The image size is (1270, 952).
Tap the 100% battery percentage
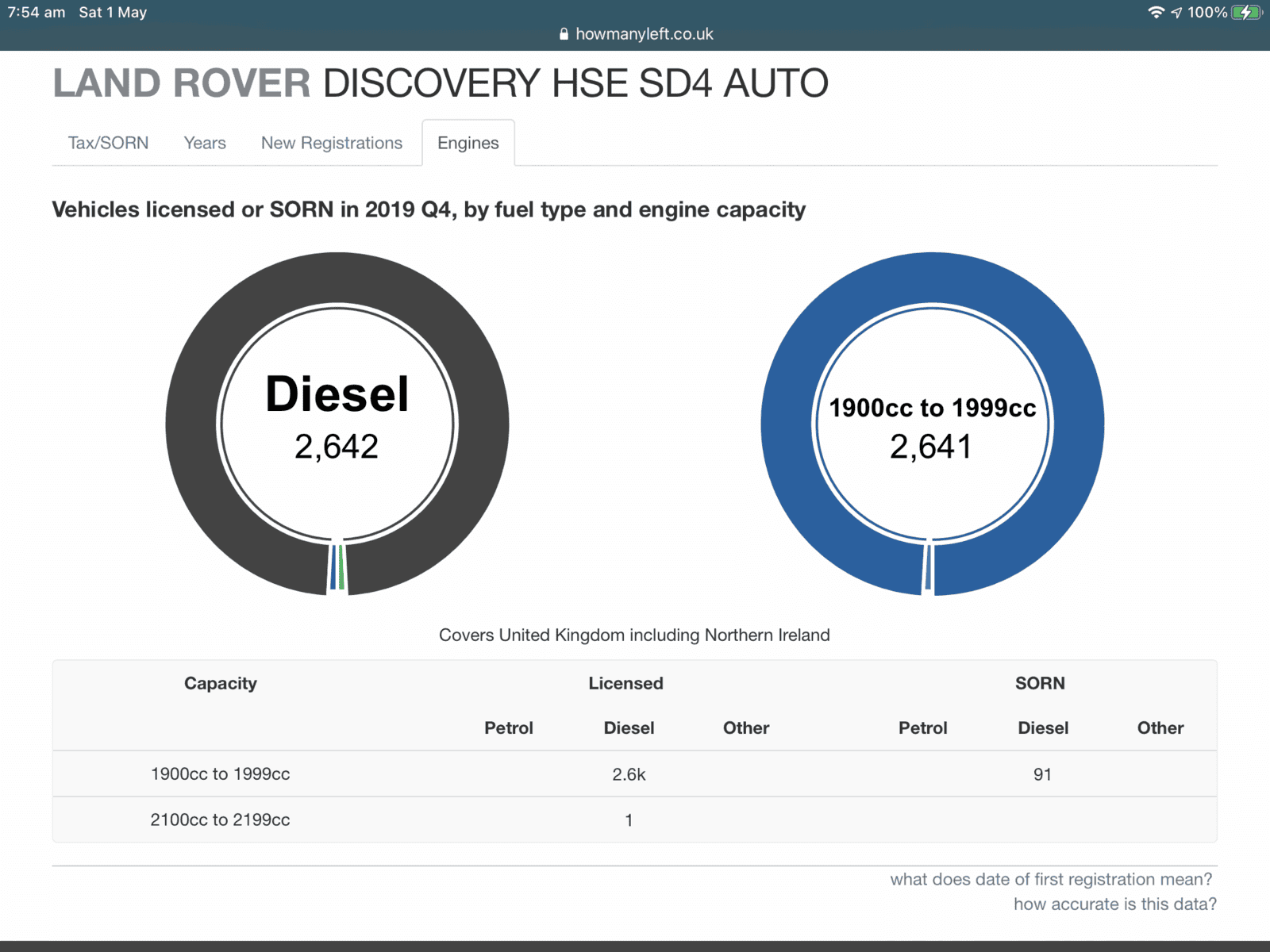(1207, 12)
